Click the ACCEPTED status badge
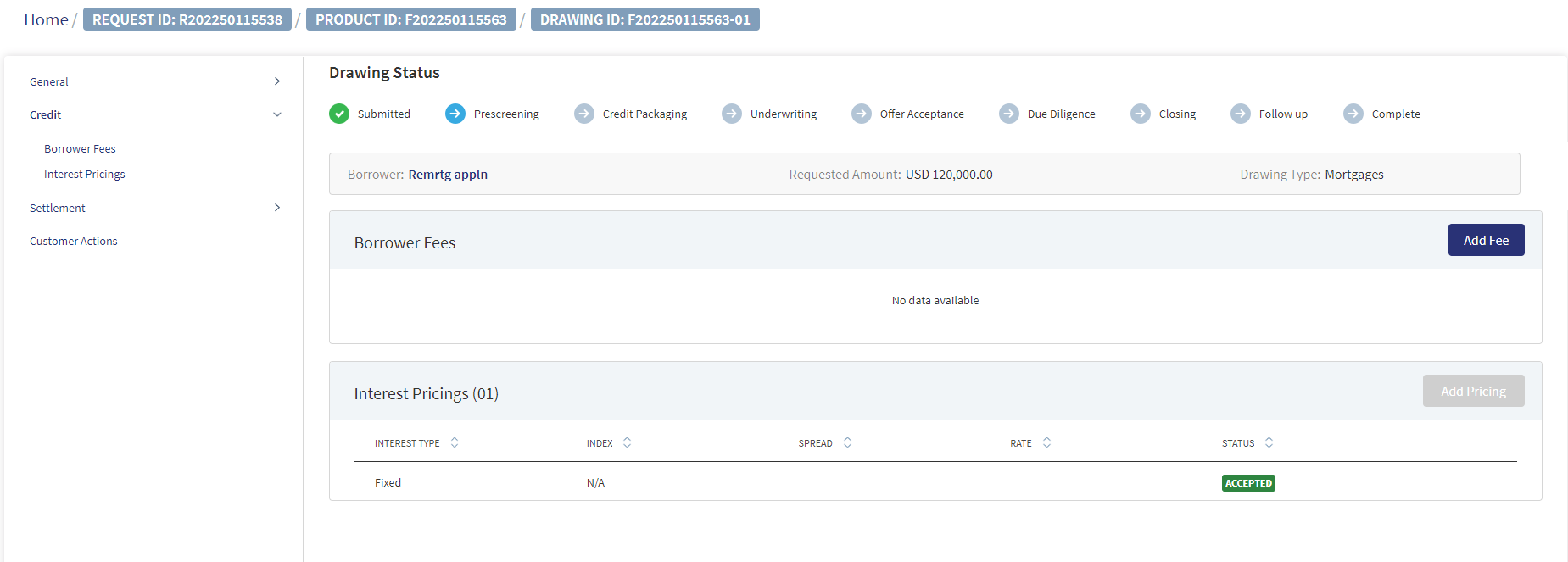The height and width of the screenshot is (562, 1568). [x=1248, y=483]
